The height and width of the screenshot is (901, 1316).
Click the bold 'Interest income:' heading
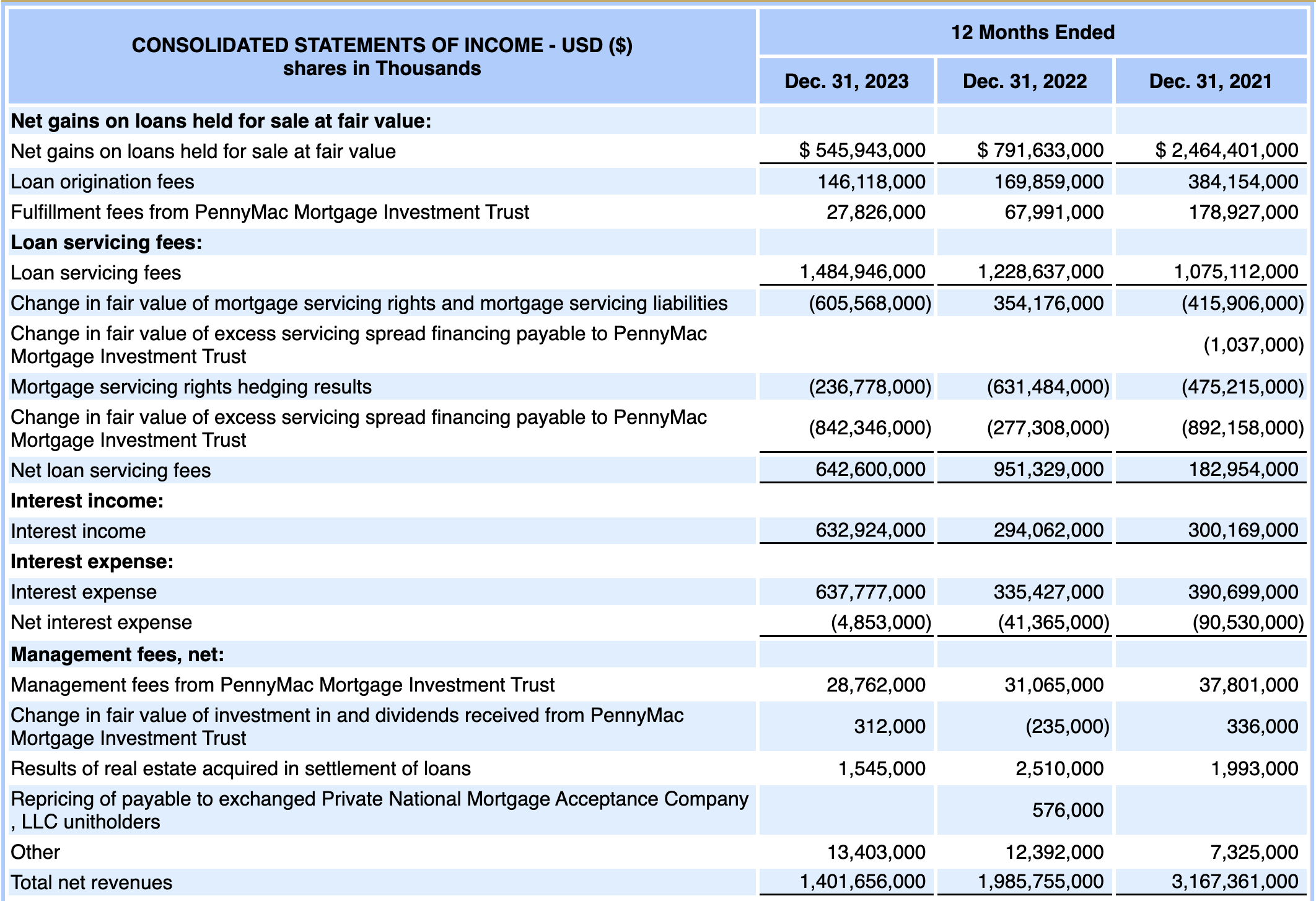tap(87, 501)
